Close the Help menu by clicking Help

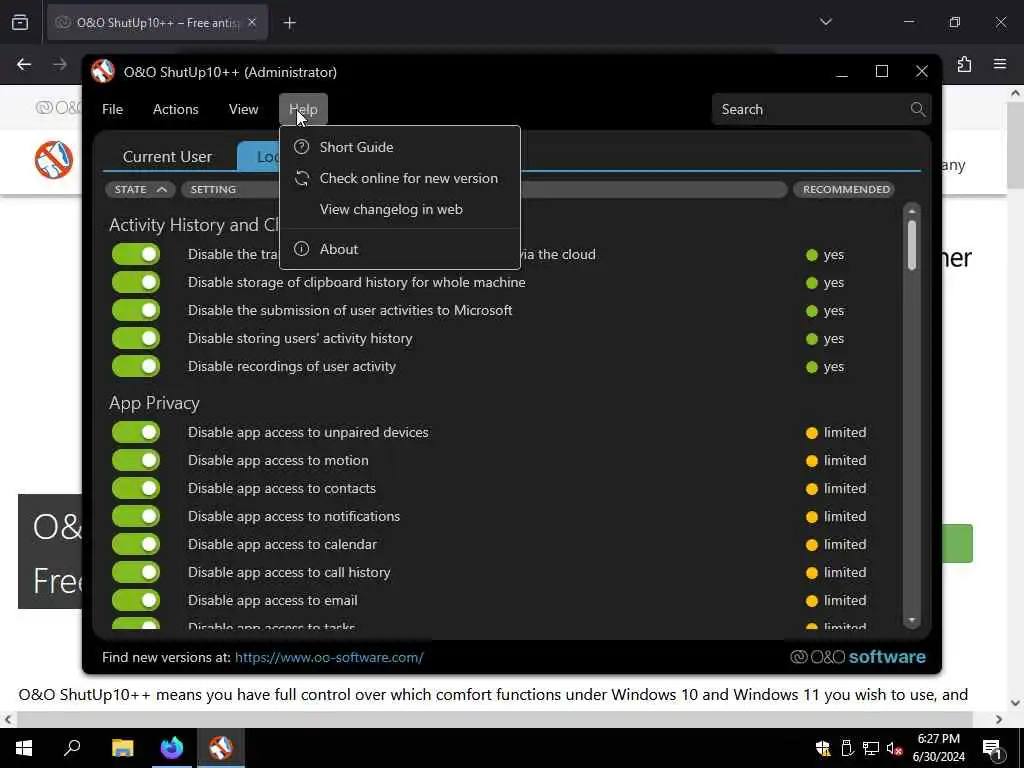[303, 109]
